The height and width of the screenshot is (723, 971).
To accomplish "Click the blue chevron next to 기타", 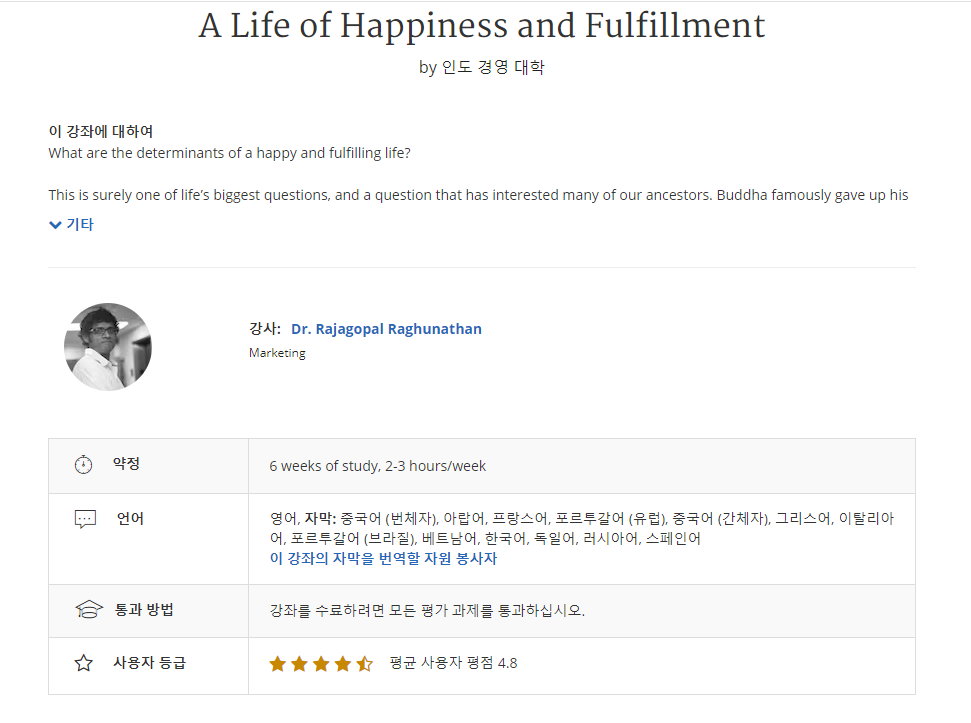I will tap(55, 225).
